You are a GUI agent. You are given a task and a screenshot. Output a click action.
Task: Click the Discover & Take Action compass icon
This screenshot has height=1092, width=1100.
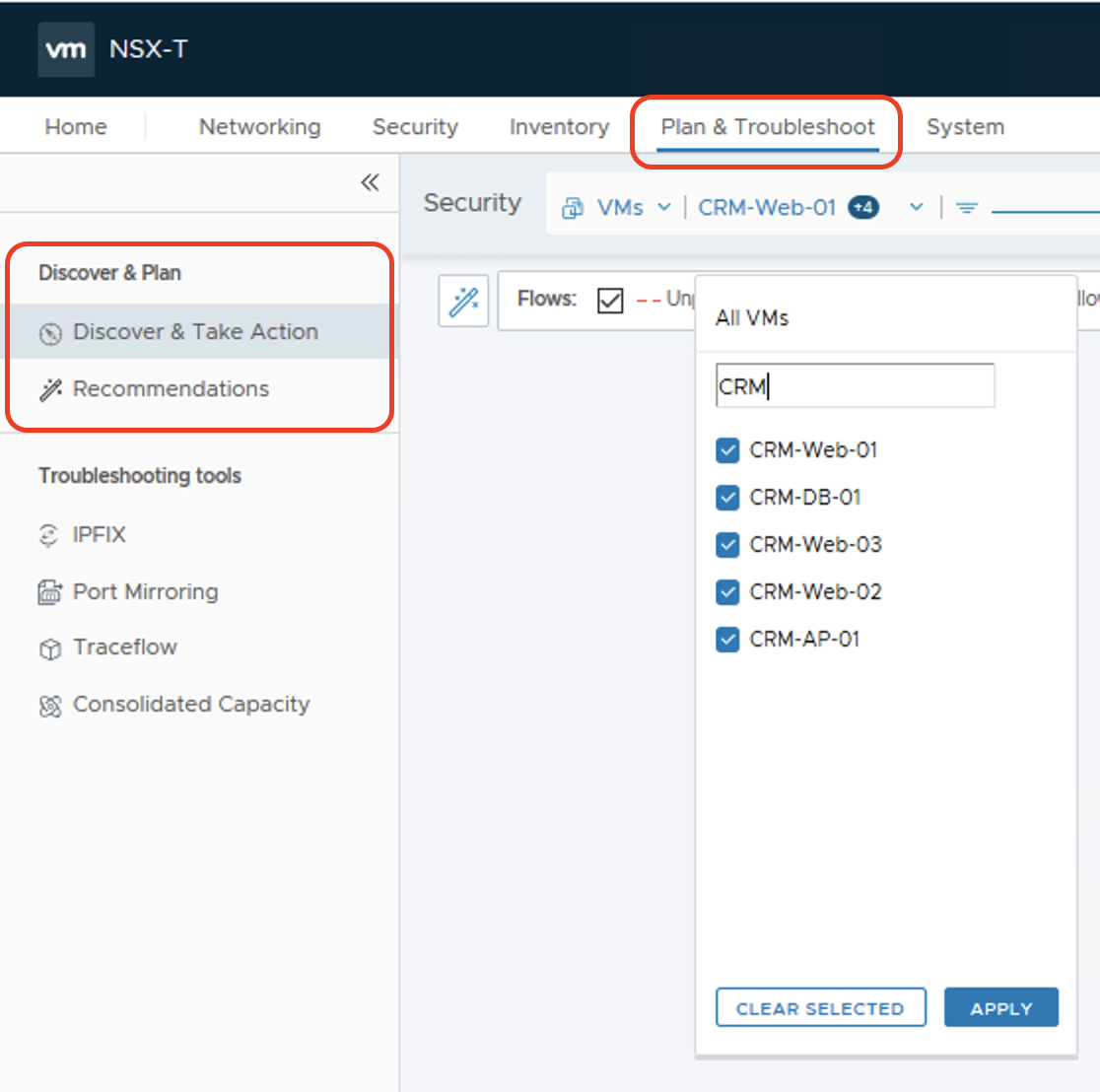coord(50,333)
